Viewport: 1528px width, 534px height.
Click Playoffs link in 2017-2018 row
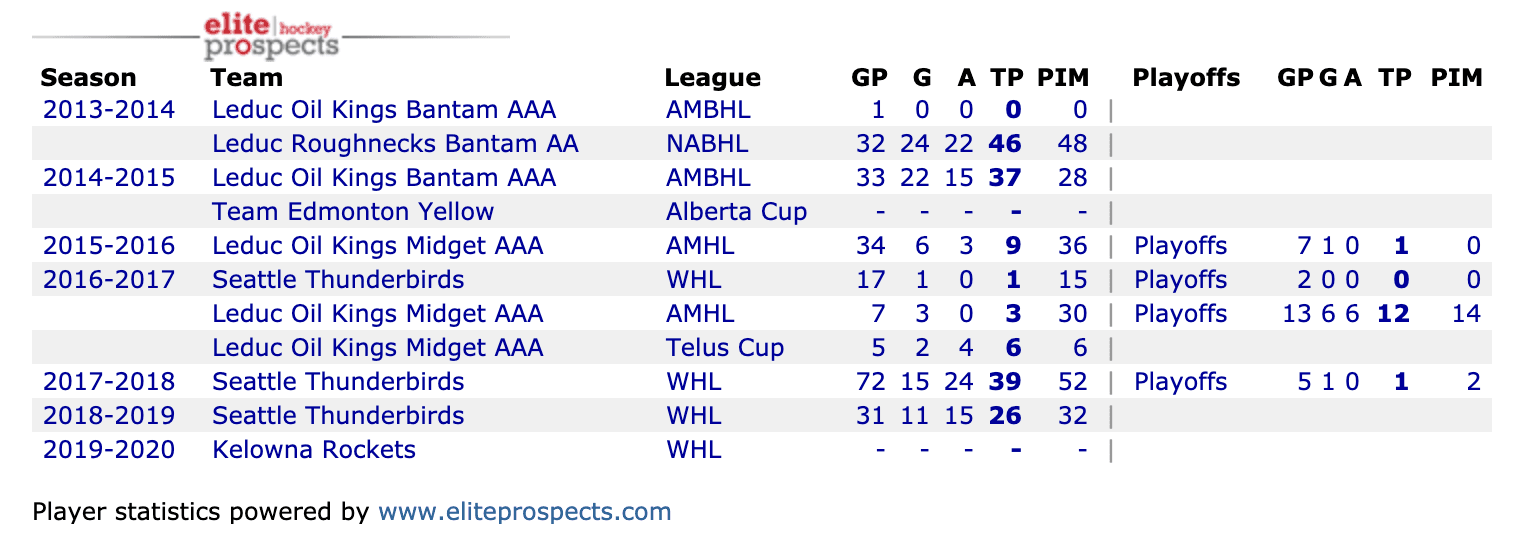tap(1180, 382)
